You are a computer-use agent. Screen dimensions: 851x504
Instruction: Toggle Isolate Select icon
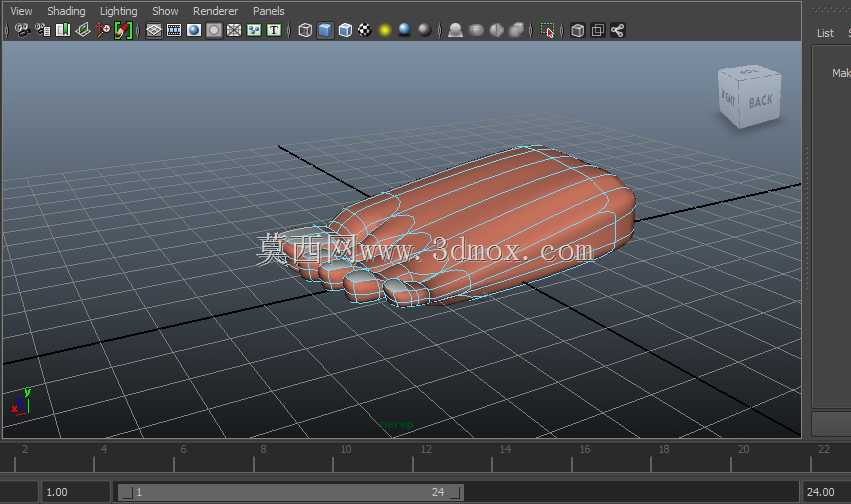click(x=548, y=30)
